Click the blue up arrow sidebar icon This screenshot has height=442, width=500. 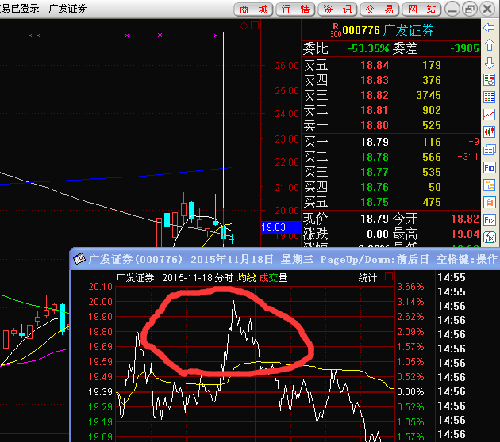tap(489, 45)
